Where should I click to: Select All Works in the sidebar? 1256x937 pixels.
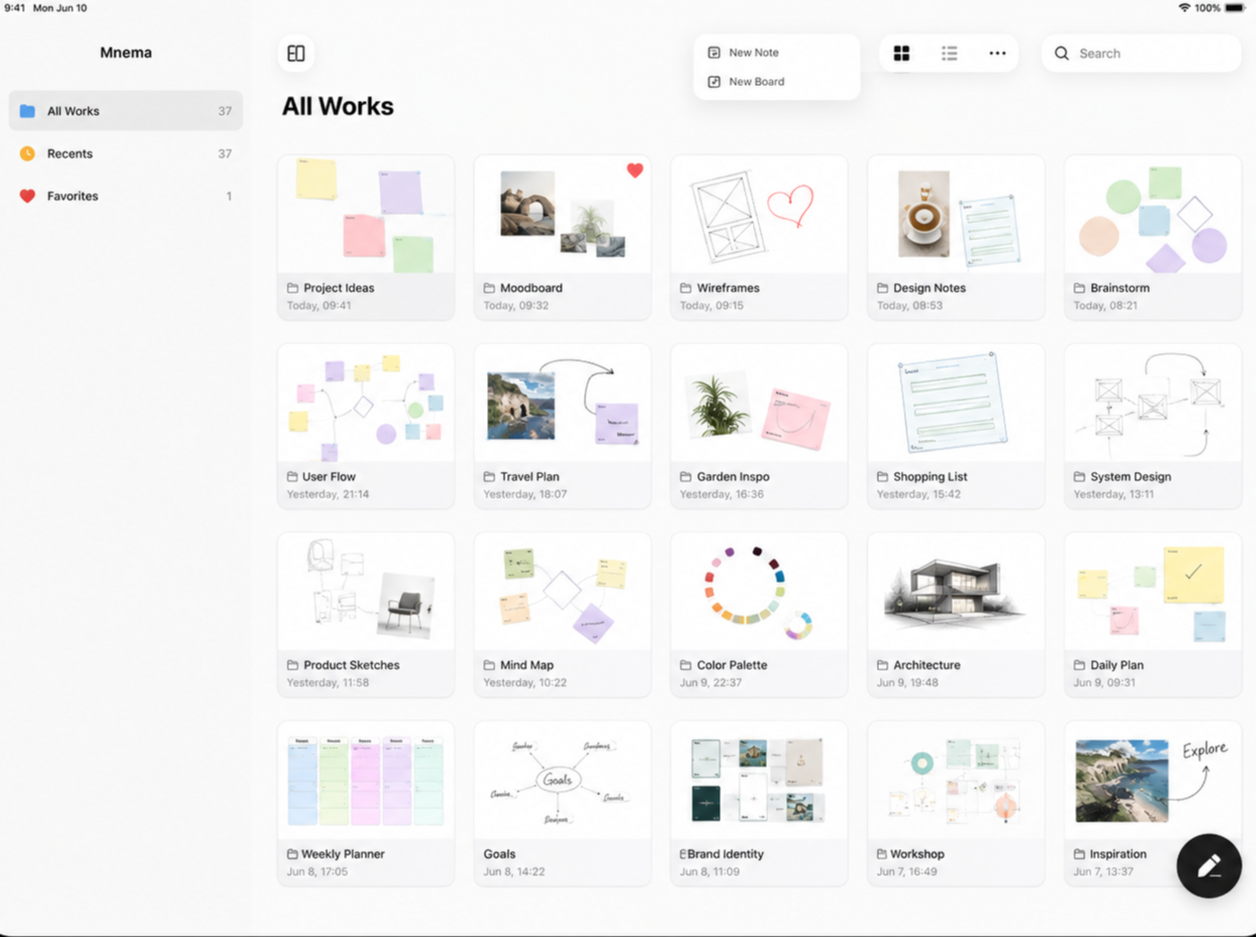point(126,111)
